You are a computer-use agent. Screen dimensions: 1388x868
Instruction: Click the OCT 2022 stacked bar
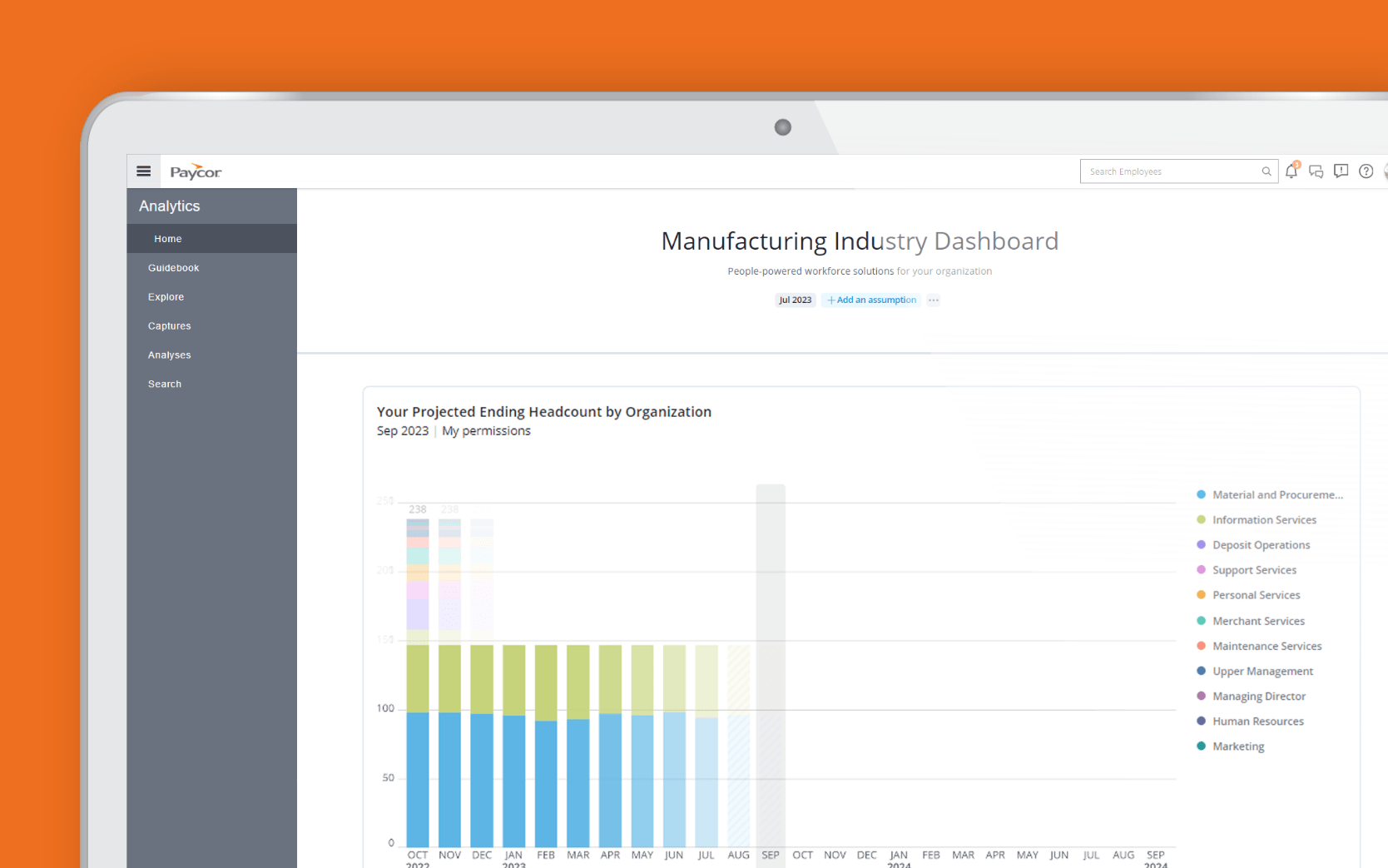tap(418, 683)
